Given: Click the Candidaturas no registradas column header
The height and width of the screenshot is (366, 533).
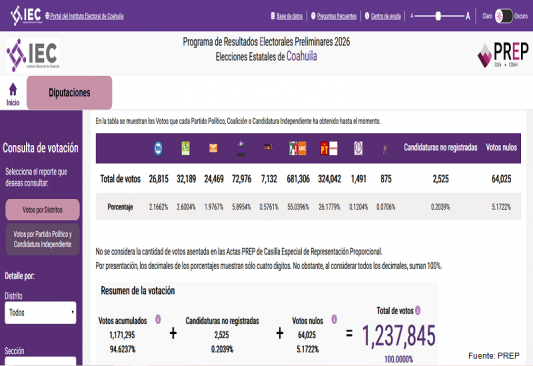Looking at the screenshot, I should (x=441, y=147).
